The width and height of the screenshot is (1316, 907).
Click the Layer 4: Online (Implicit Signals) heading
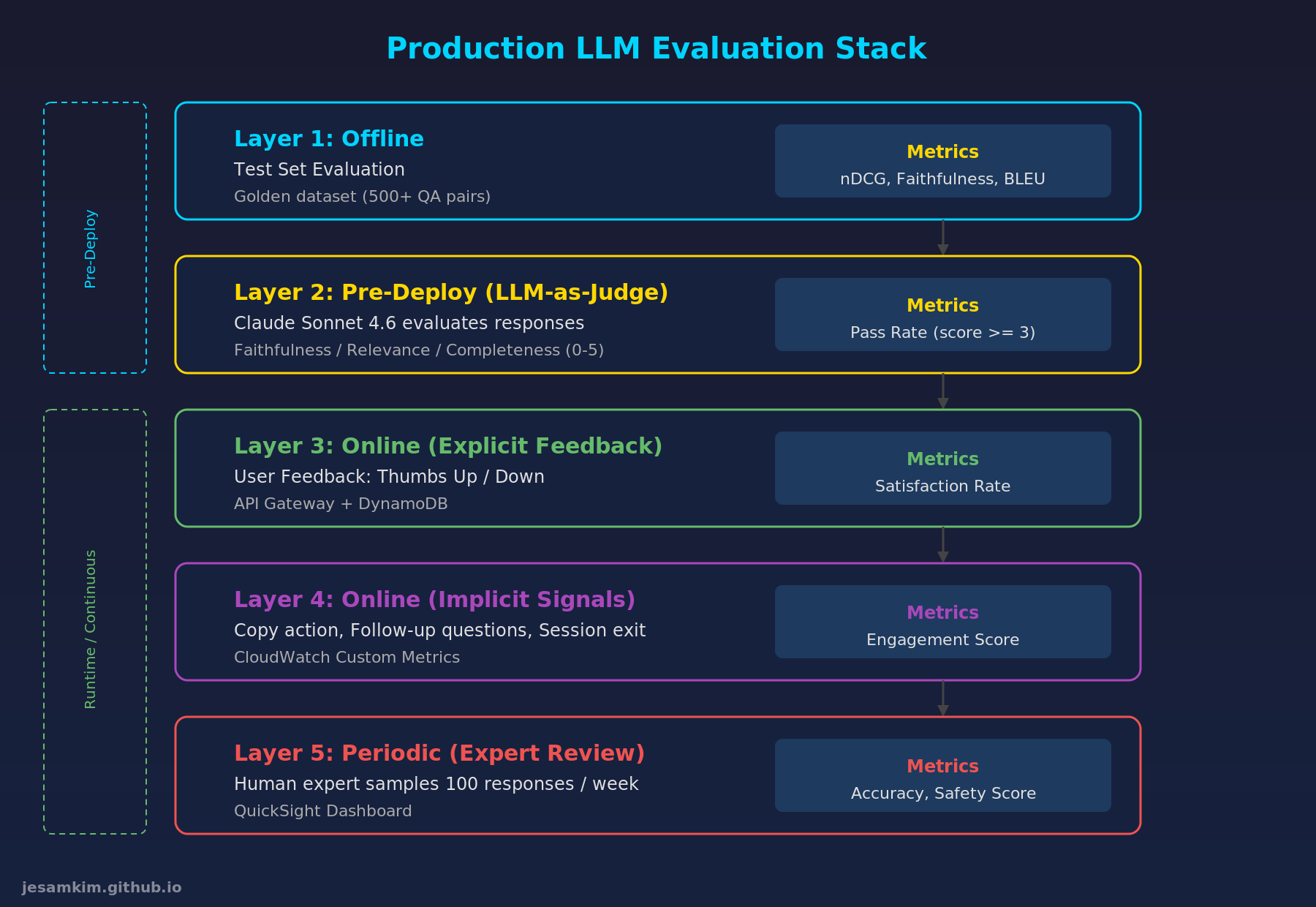coord(434,599)
